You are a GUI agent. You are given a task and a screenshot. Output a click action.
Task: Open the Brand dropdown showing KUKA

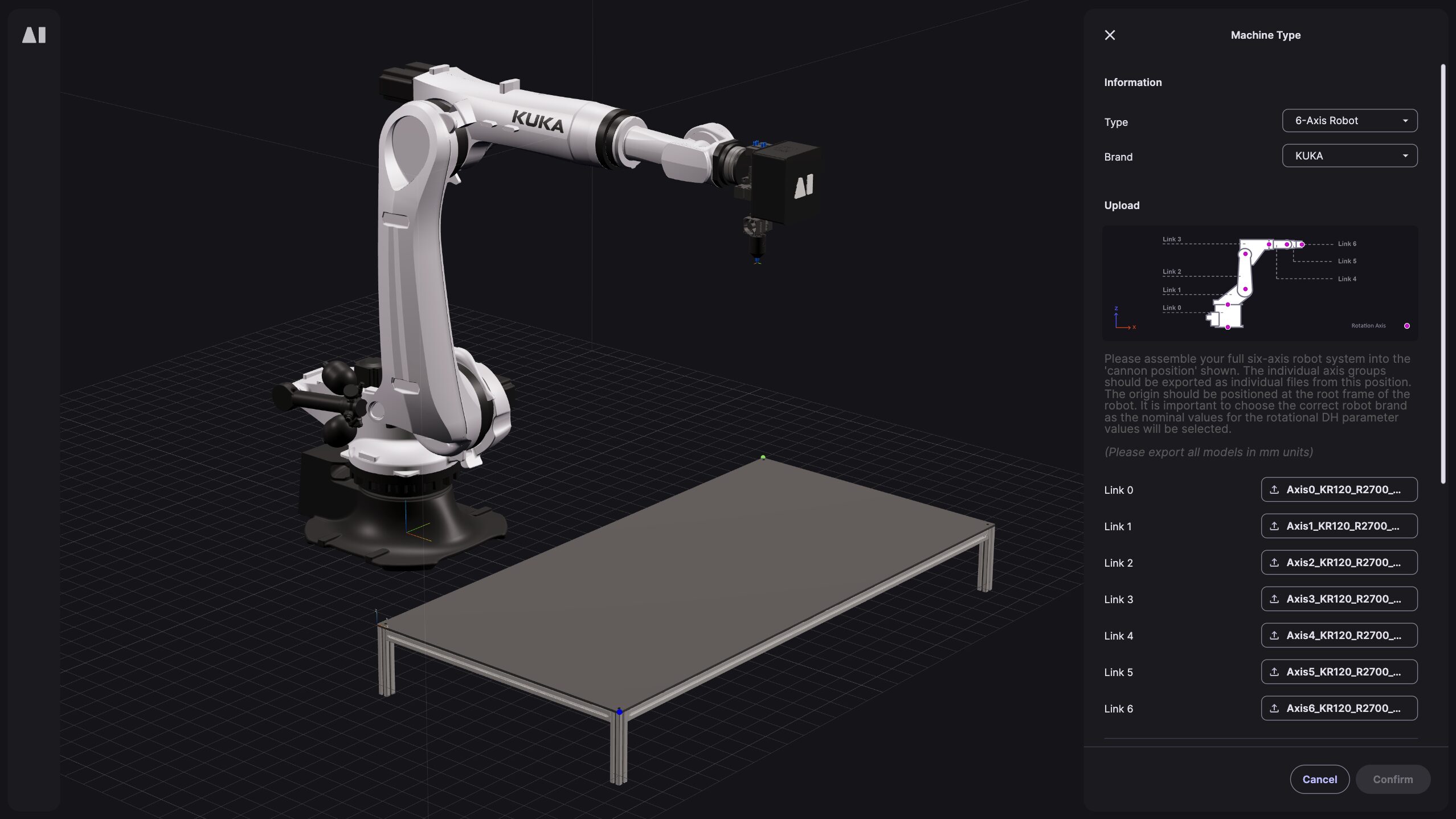(x=1349, y=155)
